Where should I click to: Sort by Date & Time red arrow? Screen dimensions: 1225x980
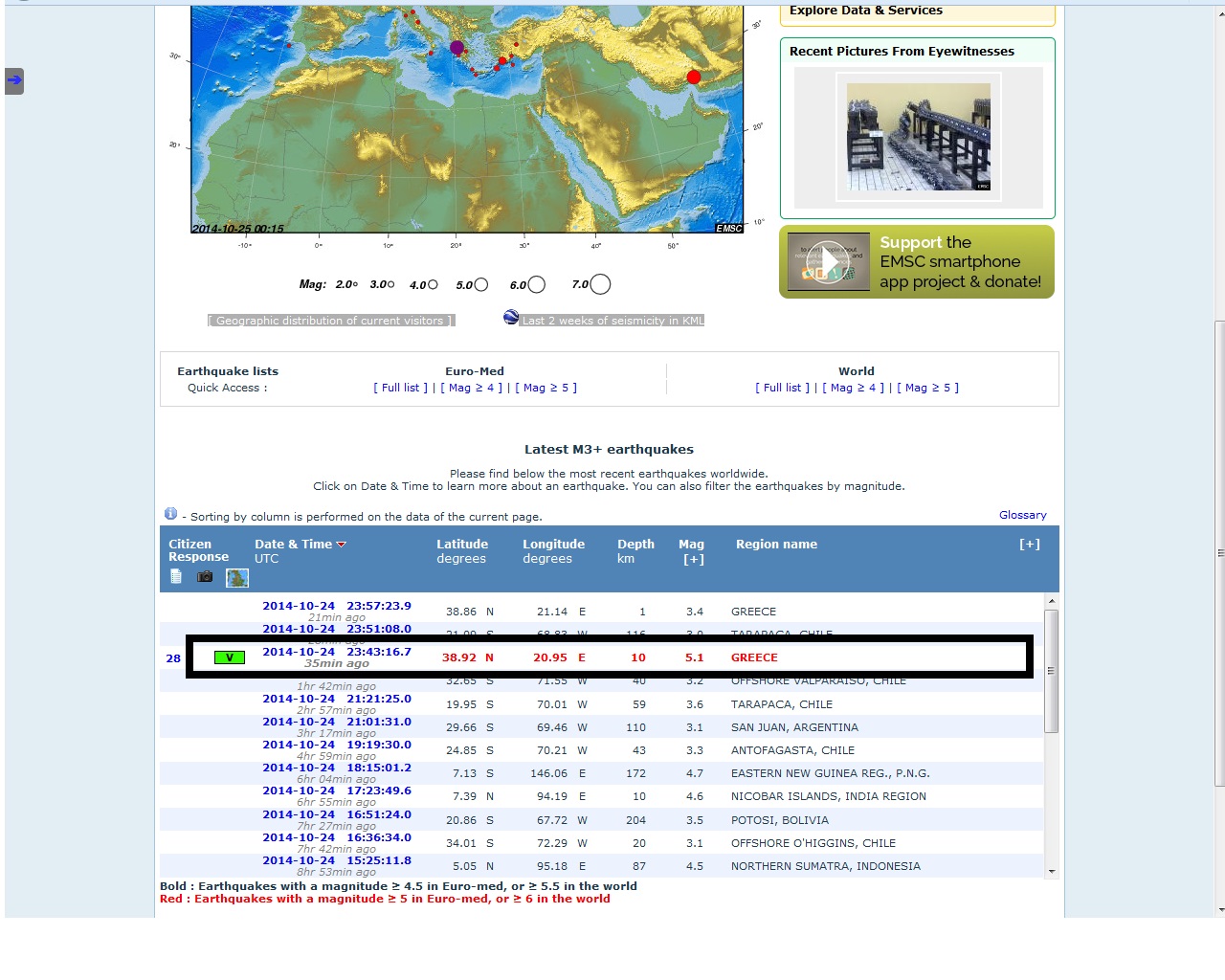pos(342,545)
